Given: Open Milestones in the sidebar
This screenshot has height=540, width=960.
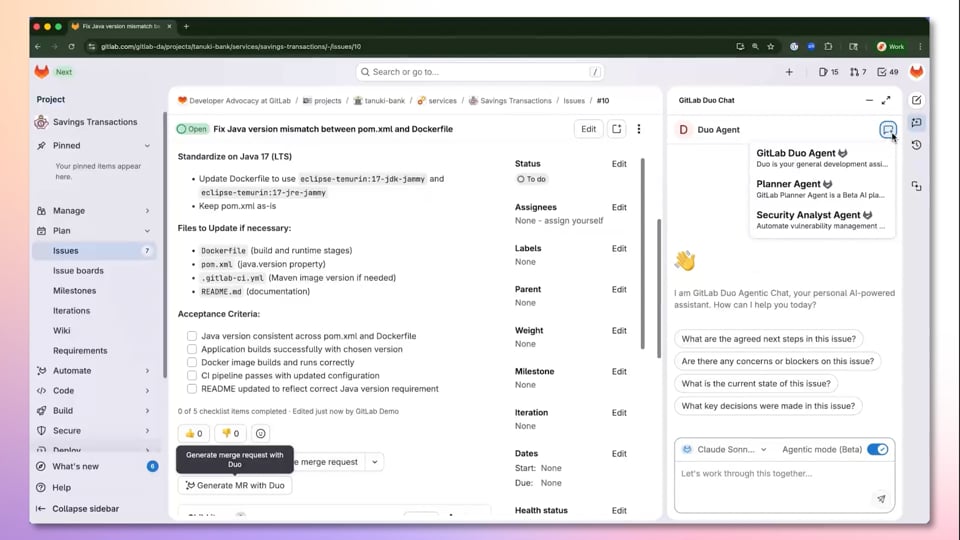Looking at the screenshot, I should (75, 291).
